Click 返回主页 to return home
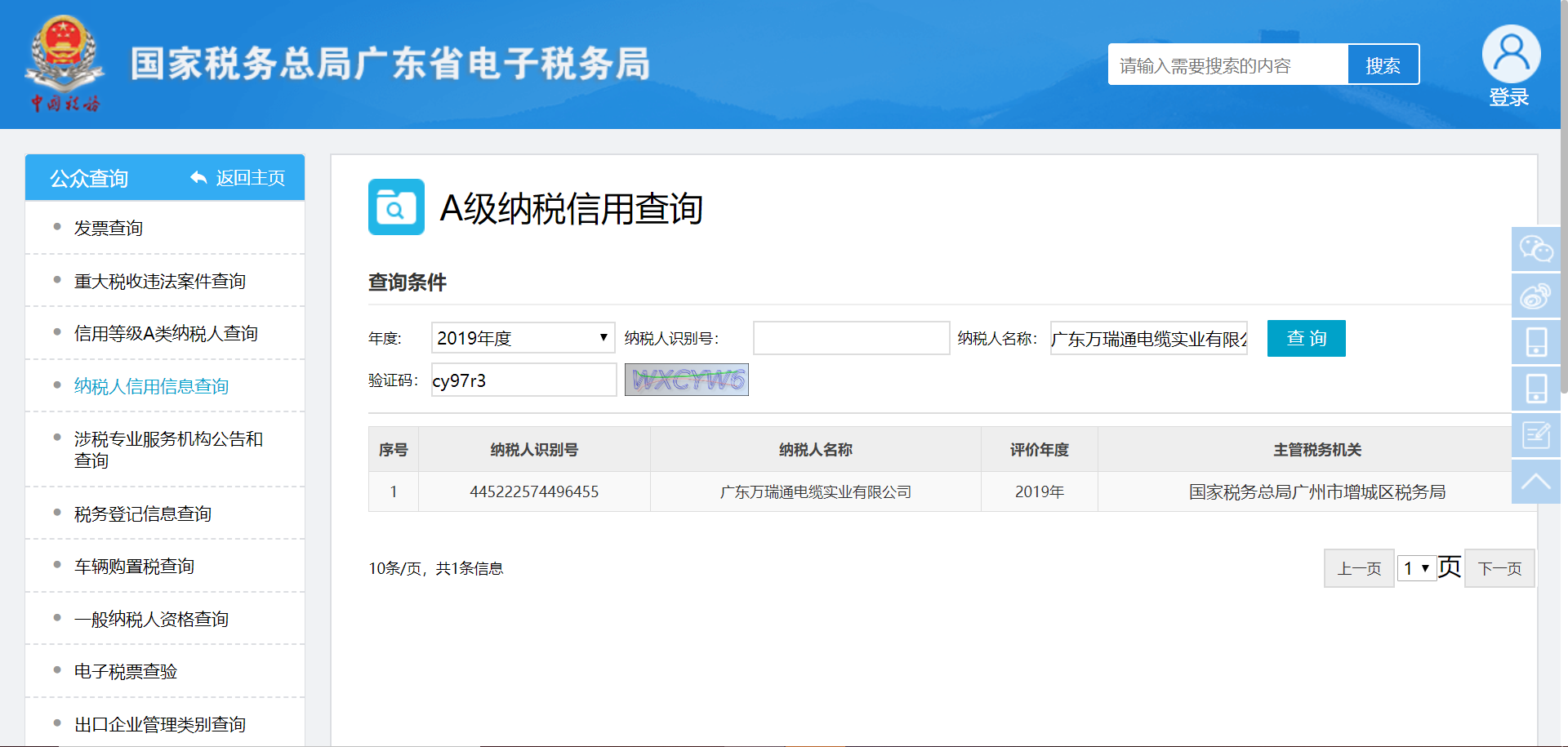This screenshot has width=1568, height=747. 238,178
